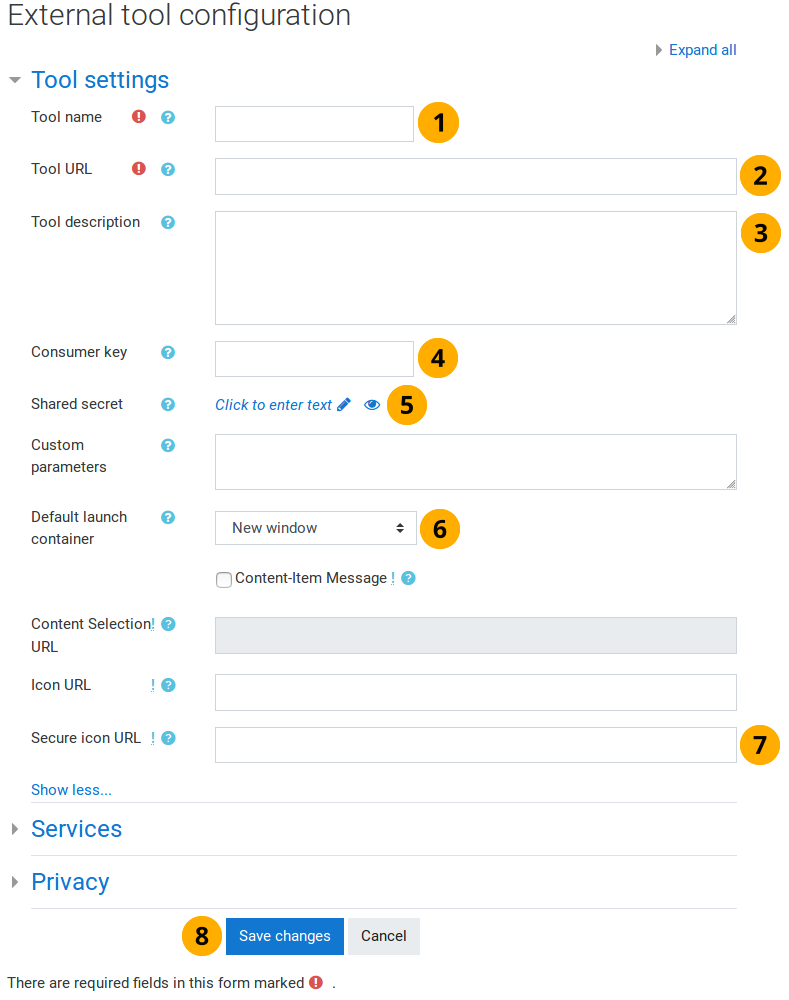
Task: Open help for Shared secret
Action: pos(168,404)
